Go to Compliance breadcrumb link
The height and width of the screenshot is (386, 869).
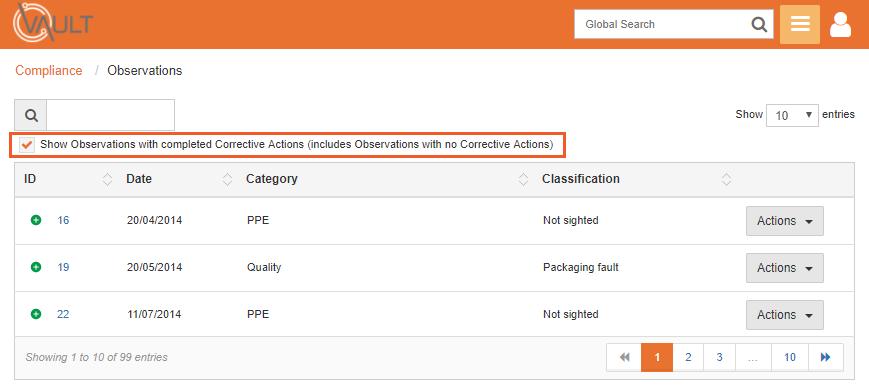click(49, 71)
